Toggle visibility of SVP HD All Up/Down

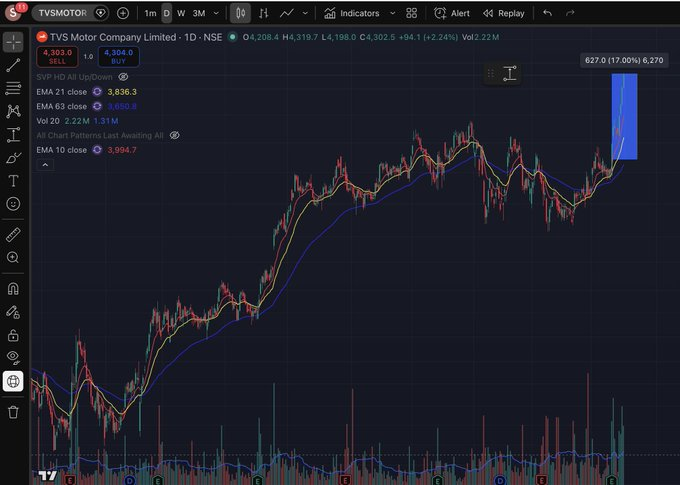[124, 77]
